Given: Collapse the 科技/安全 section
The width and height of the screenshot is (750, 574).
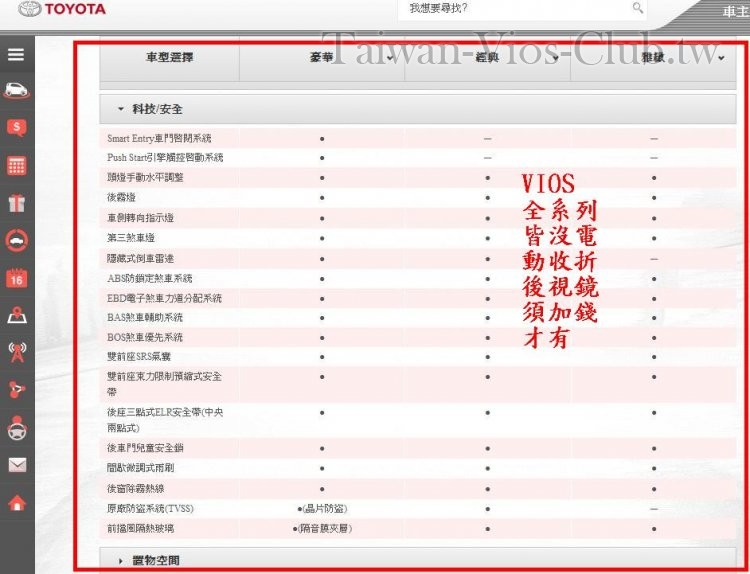Looking at the screenshot, I should [418, 109].
